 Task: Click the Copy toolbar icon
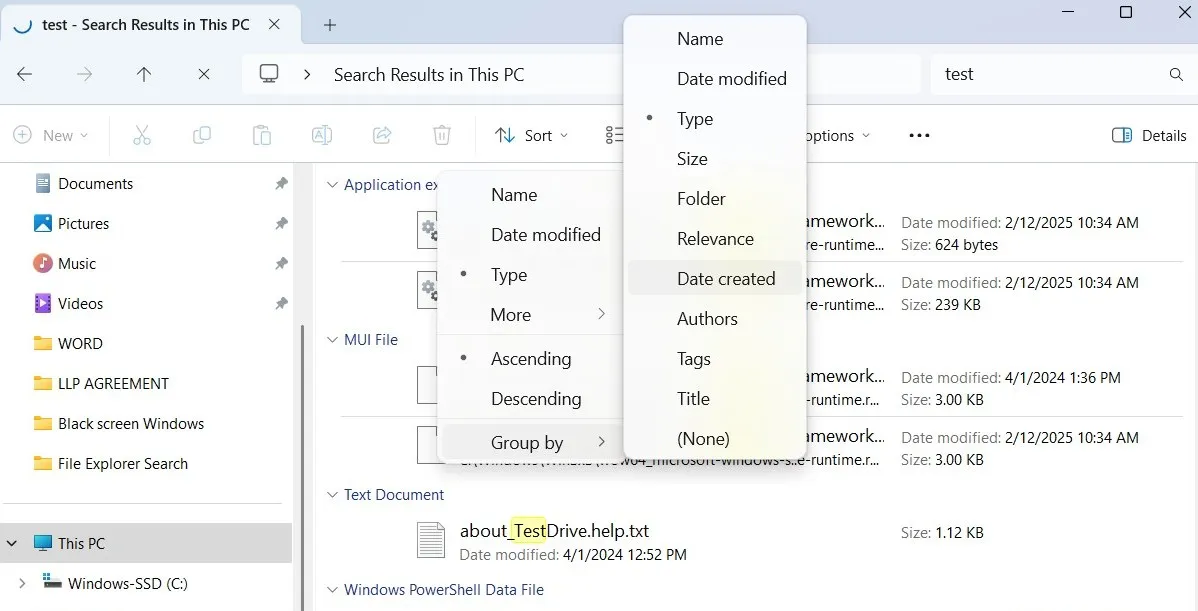pos(201,134)
